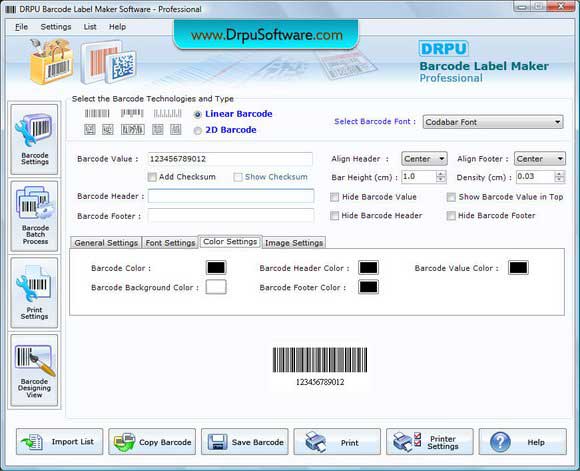Check Hide Barcode Value option
Viewport: 580px width, 471px height.
(x=334, y=197)
